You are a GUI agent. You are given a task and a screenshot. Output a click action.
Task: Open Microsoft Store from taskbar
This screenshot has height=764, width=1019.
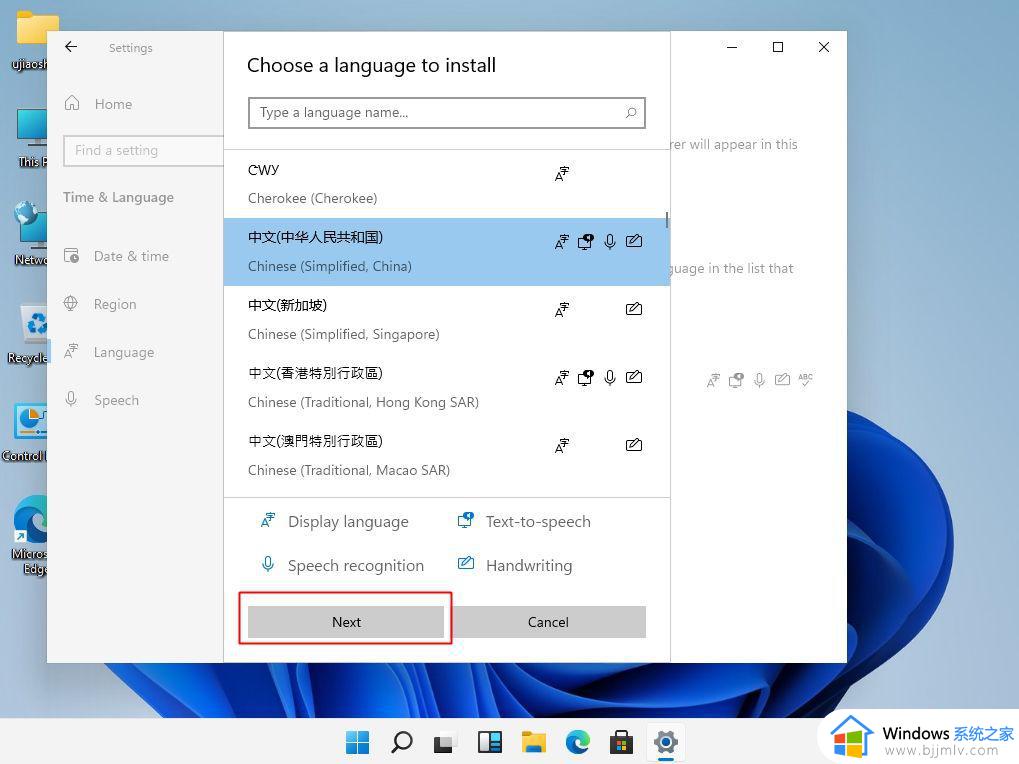pos(621,742)
